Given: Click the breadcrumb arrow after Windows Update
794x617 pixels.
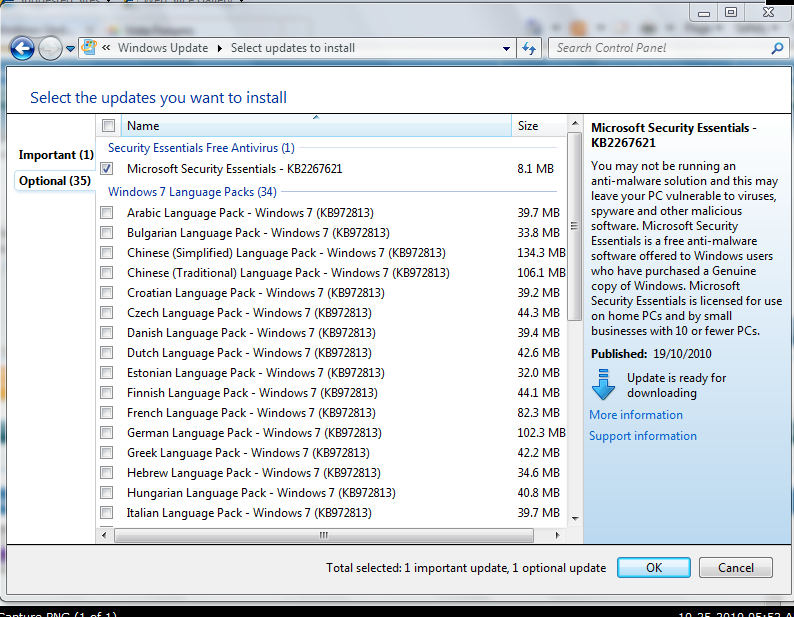Looking at the screenshot, I should [219, 48].
